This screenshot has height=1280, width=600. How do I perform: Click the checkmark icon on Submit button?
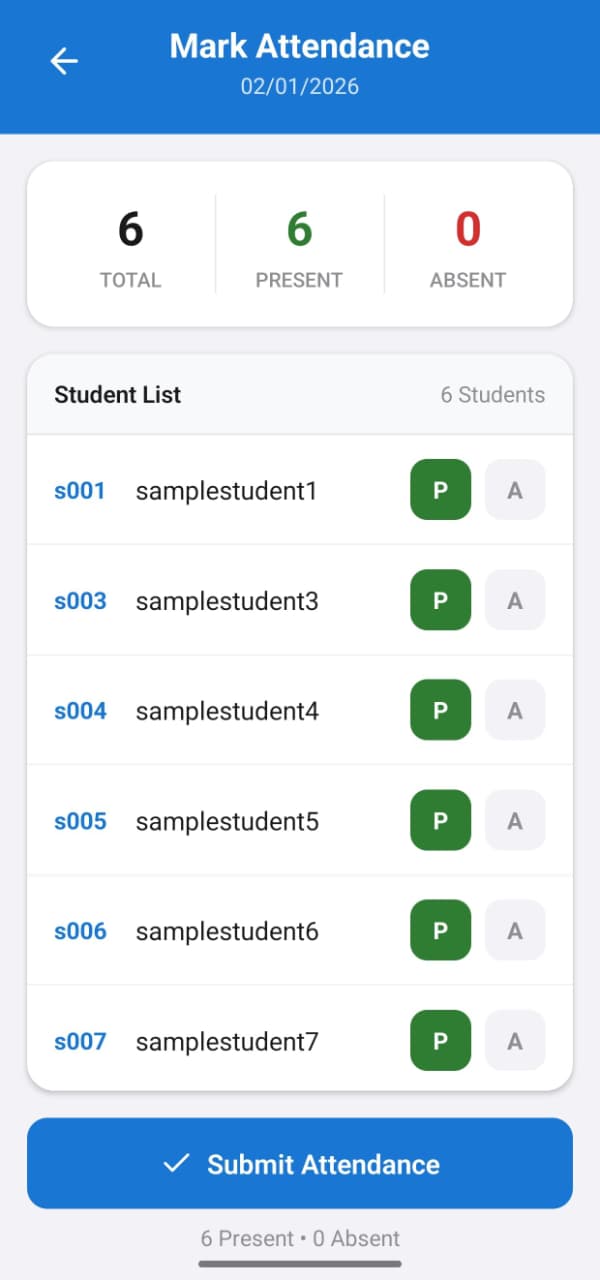[x=176, y=1163]
